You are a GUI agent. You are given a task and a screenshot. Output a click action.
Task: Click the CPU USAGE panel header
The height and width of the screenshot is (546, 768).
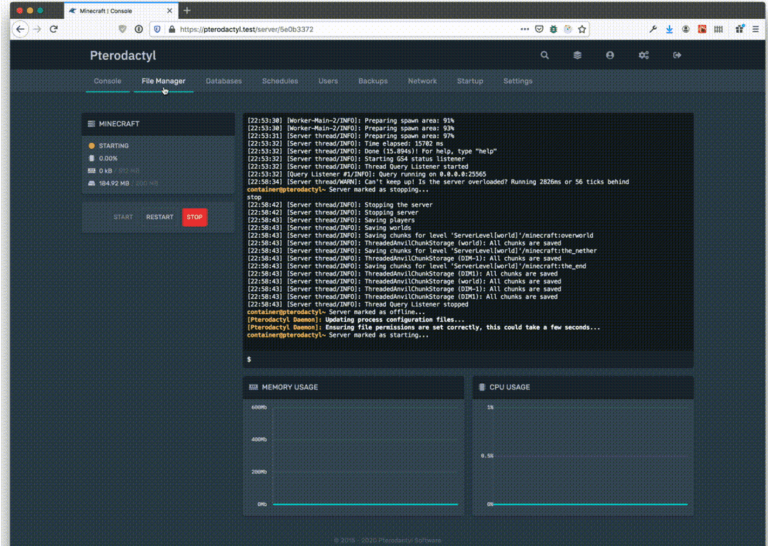point(583,387)
